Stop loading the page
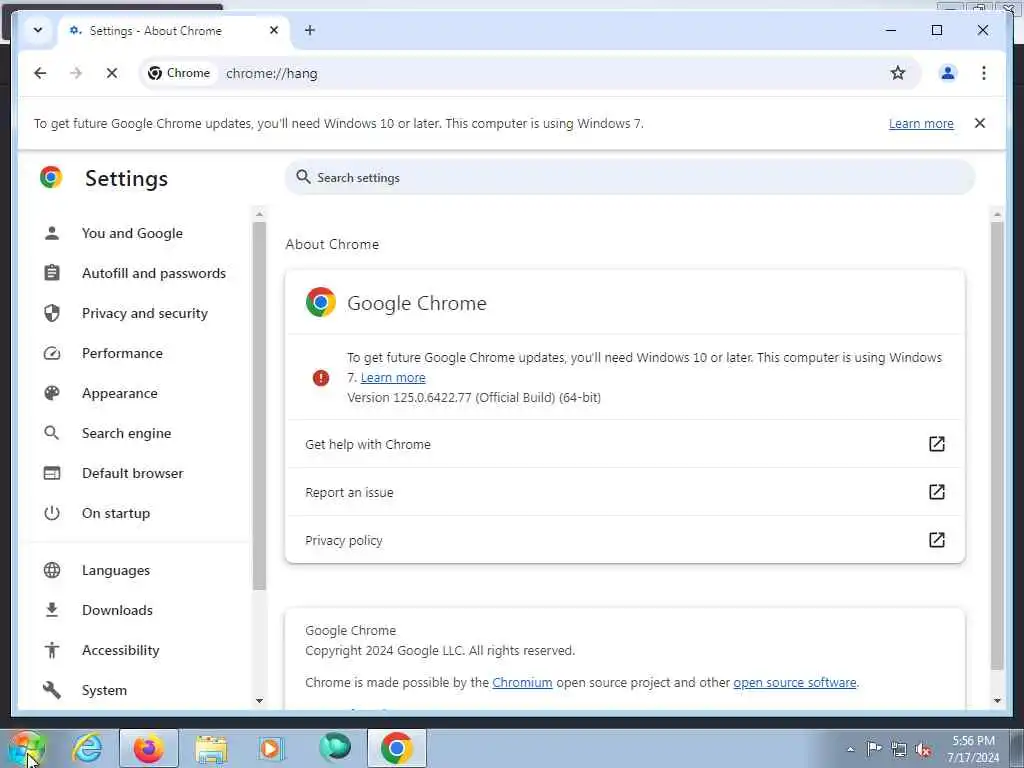The height and width of the screenshot is (768, 1024). pyautogui.click(x=112, y=73)
